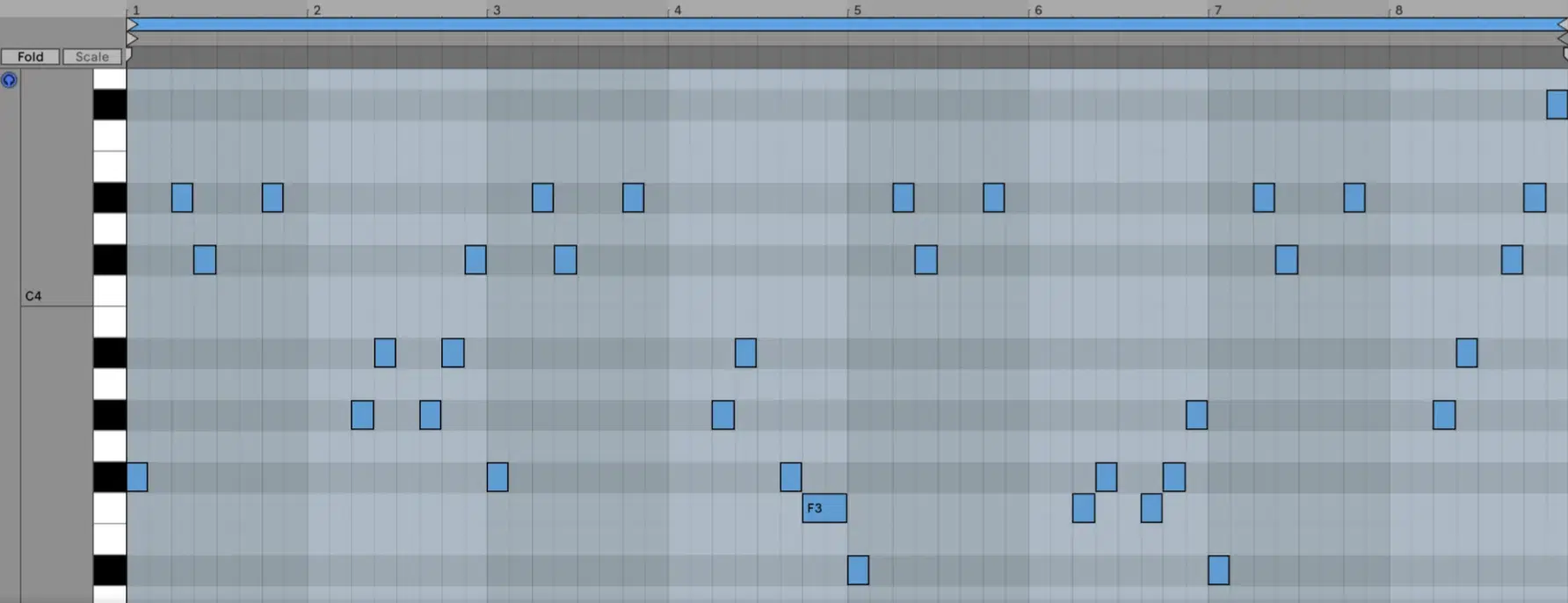The width and height of the screenshot is (1568, 603).
Task: Select the C#4 note in bar 2
Action: pyautogui.click(x=475, y=260)
